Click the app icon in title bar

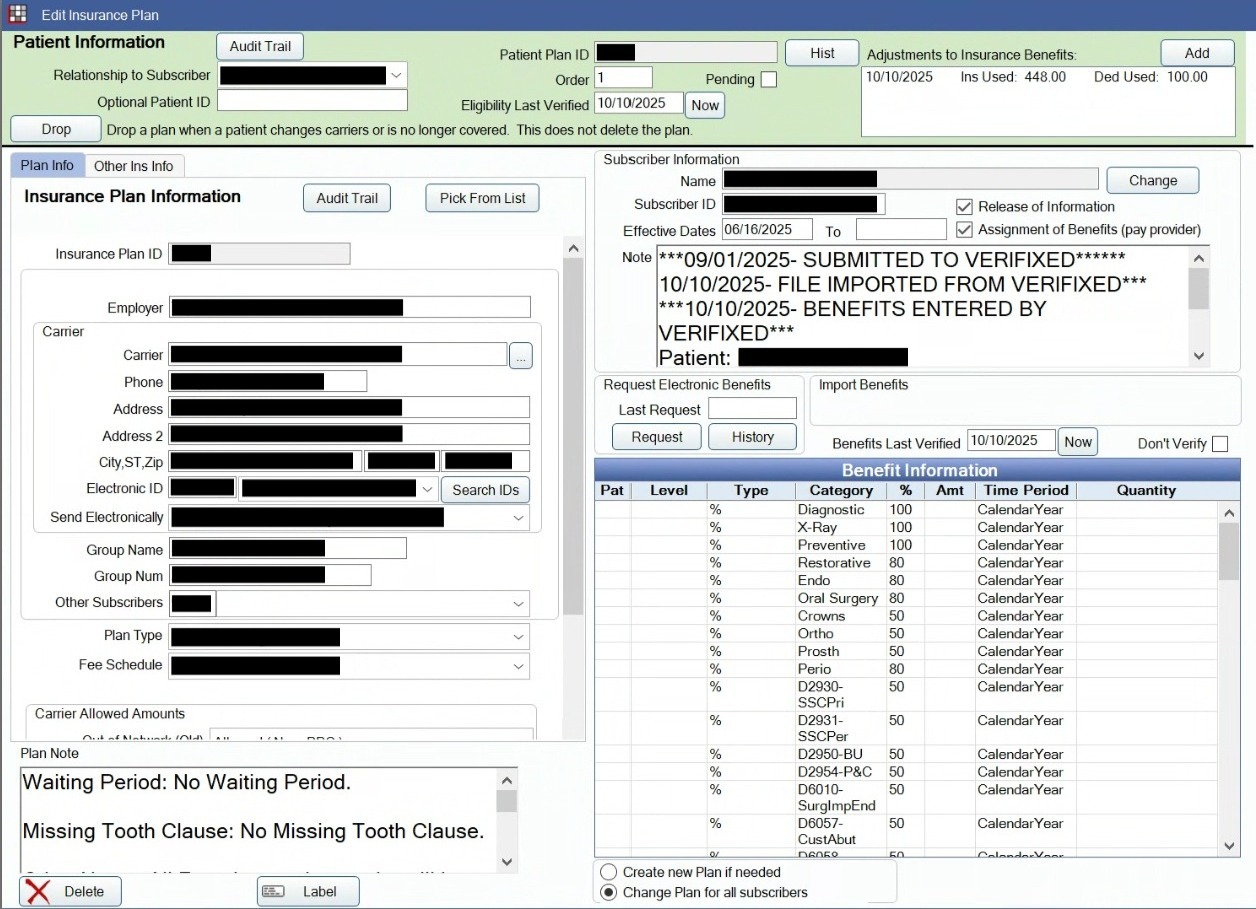pyautogui.click(x=17, y=15)
